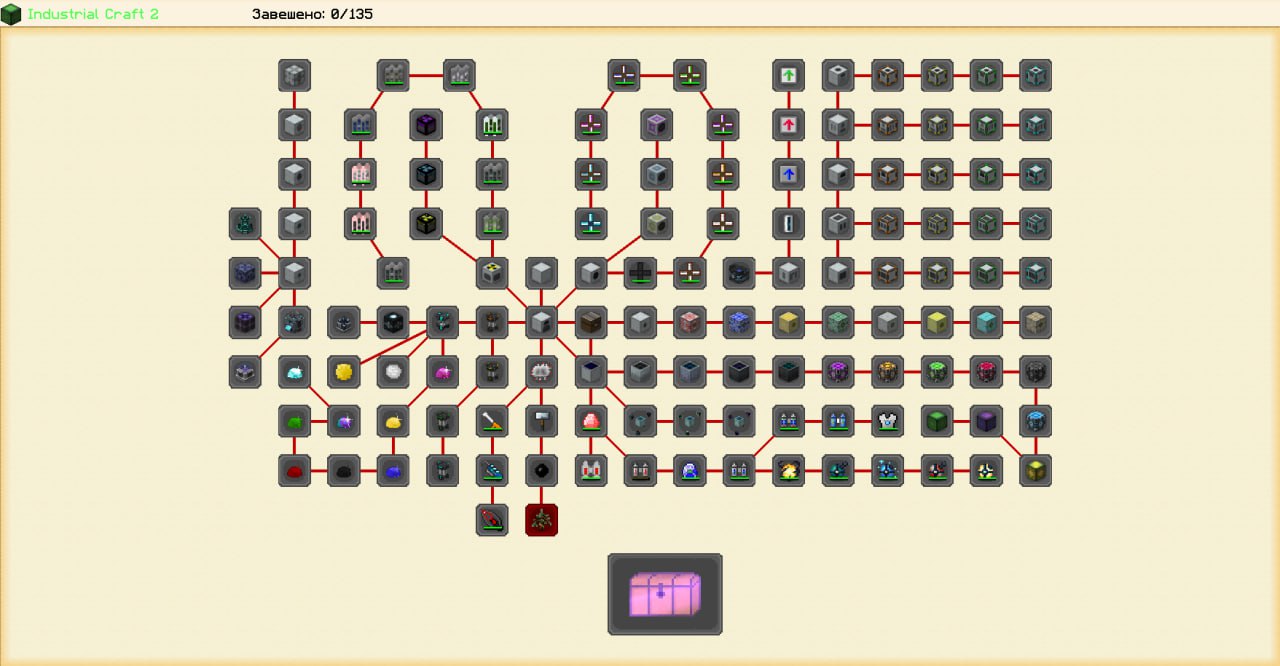Screen dimensions: 1280x666
Task: Select the purple-topped black block quest
Action: (x=427, y=125)
